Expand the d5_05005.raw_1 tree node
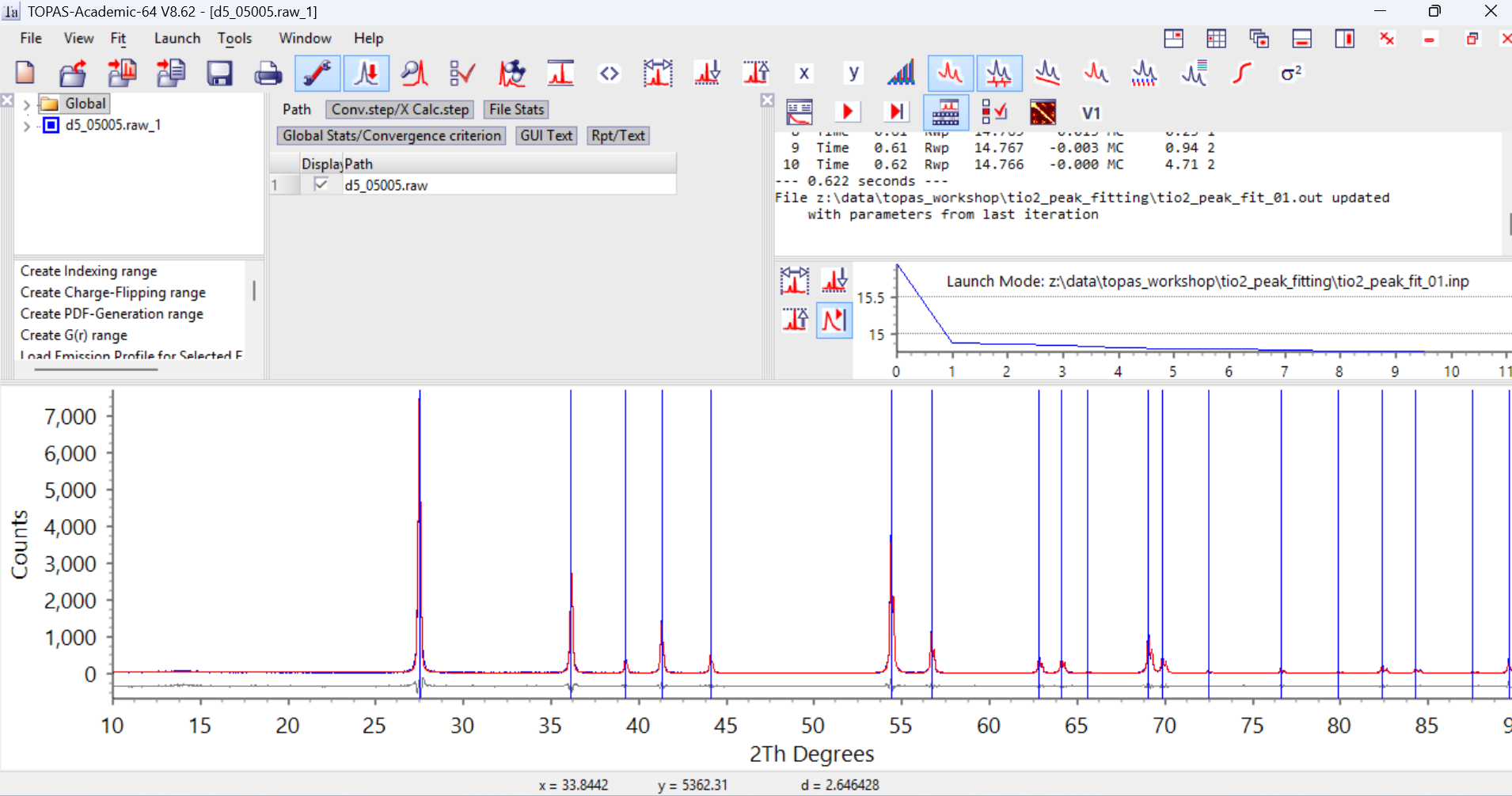 (x=27, y=126)
